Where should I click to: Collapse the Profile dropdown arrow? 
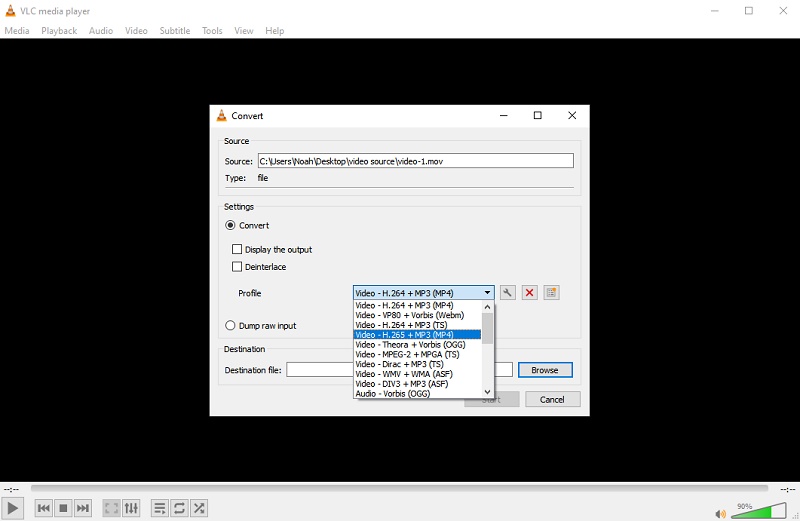(x=487, y=293)
